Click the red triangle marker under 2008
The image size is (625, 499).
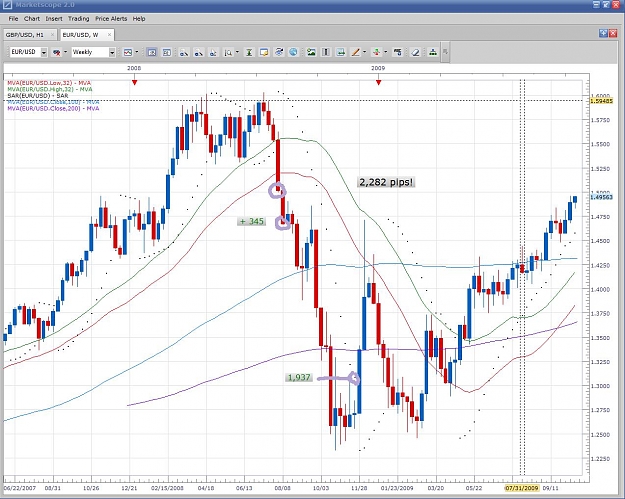tap(135, 82)
